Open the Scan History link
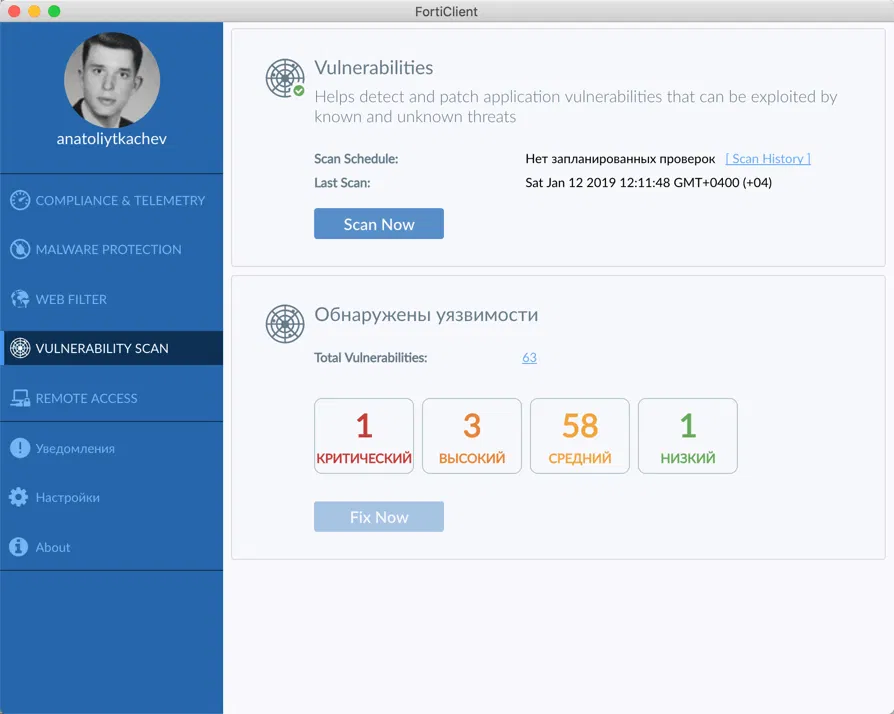 [x=767, y=159]
